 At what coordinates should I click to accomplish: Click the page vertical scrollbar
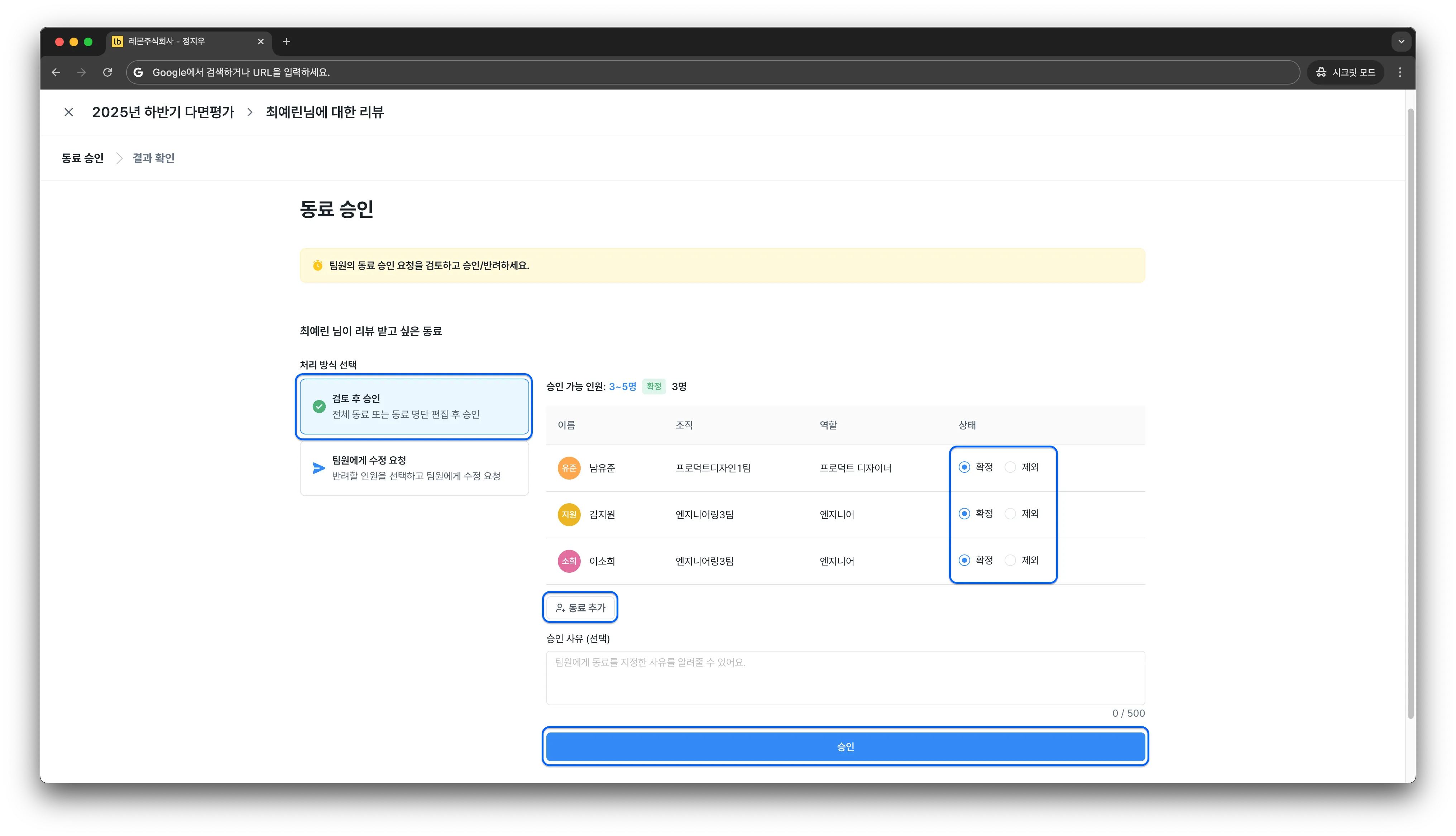coord(1410,413)
